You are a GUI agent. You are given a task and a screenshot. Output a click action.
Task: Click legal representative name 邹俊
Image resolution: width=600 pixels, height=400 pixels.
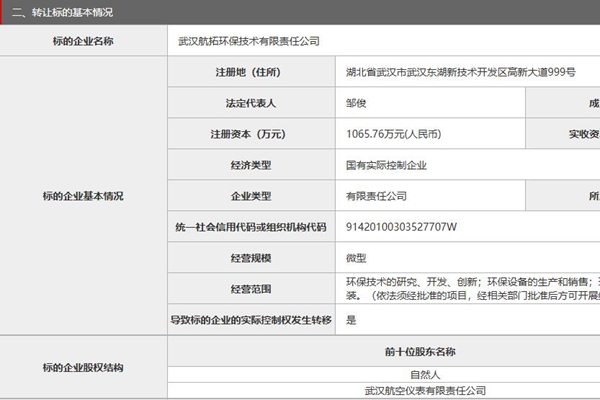[x=357, y=104]
